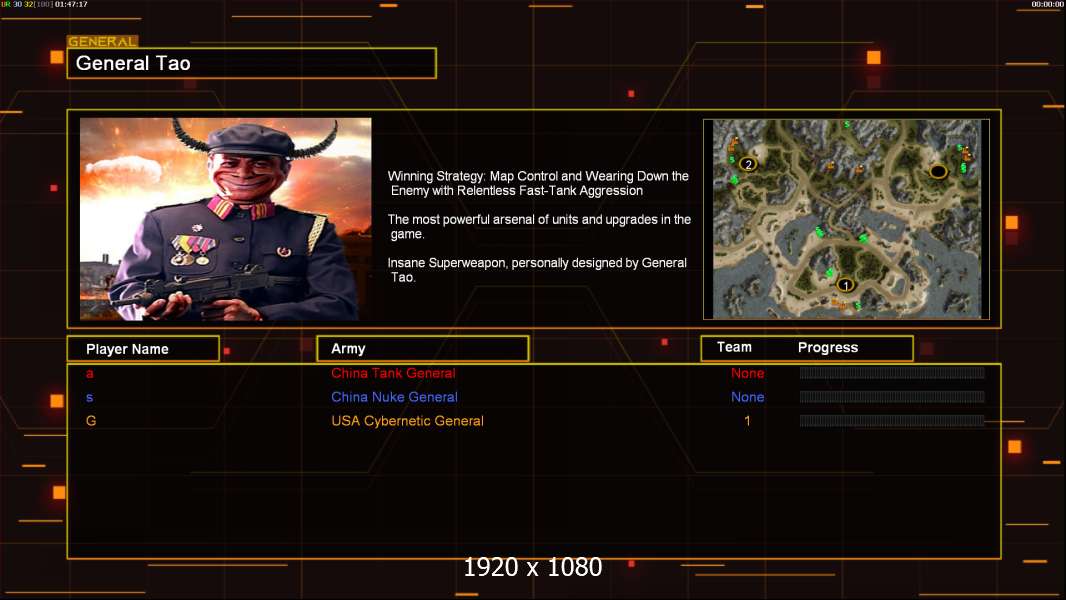The width and height of the screenshot is (1066, 600).
Task: Select start position 2 on the minimap
Action: pos(748,164)
